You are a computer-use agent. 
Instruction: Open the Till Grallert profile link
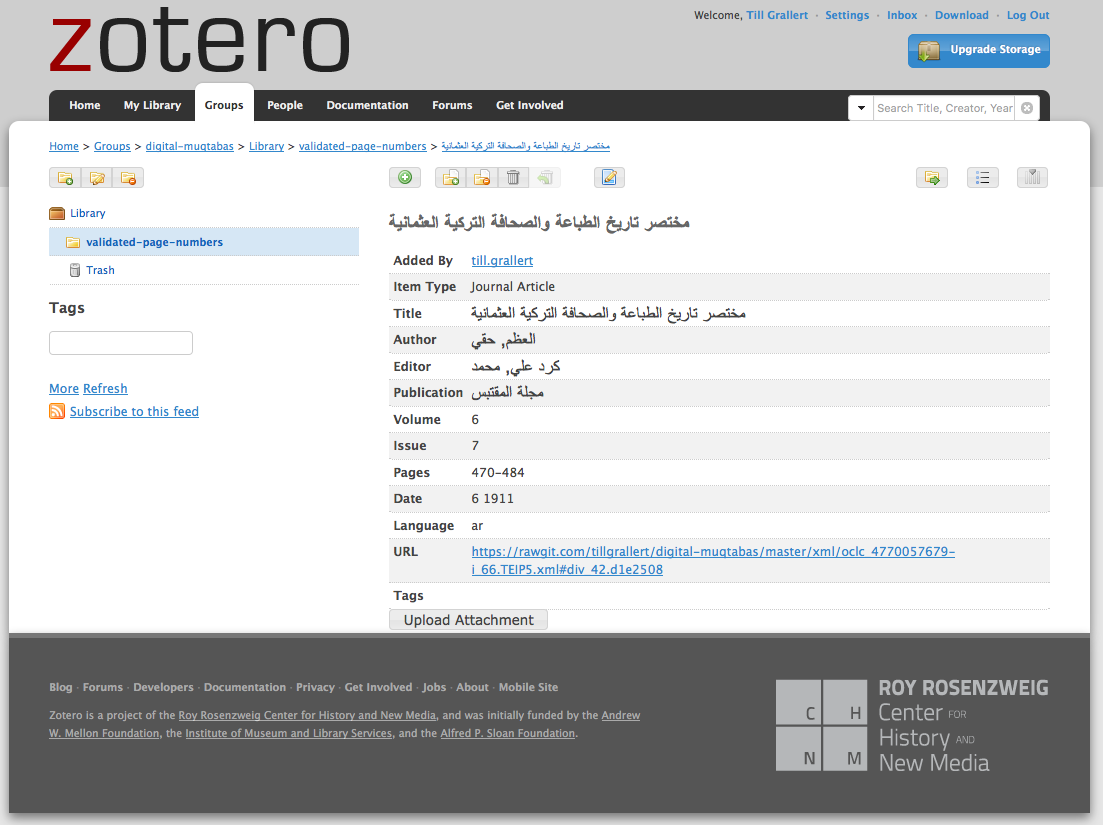point(777,15)
